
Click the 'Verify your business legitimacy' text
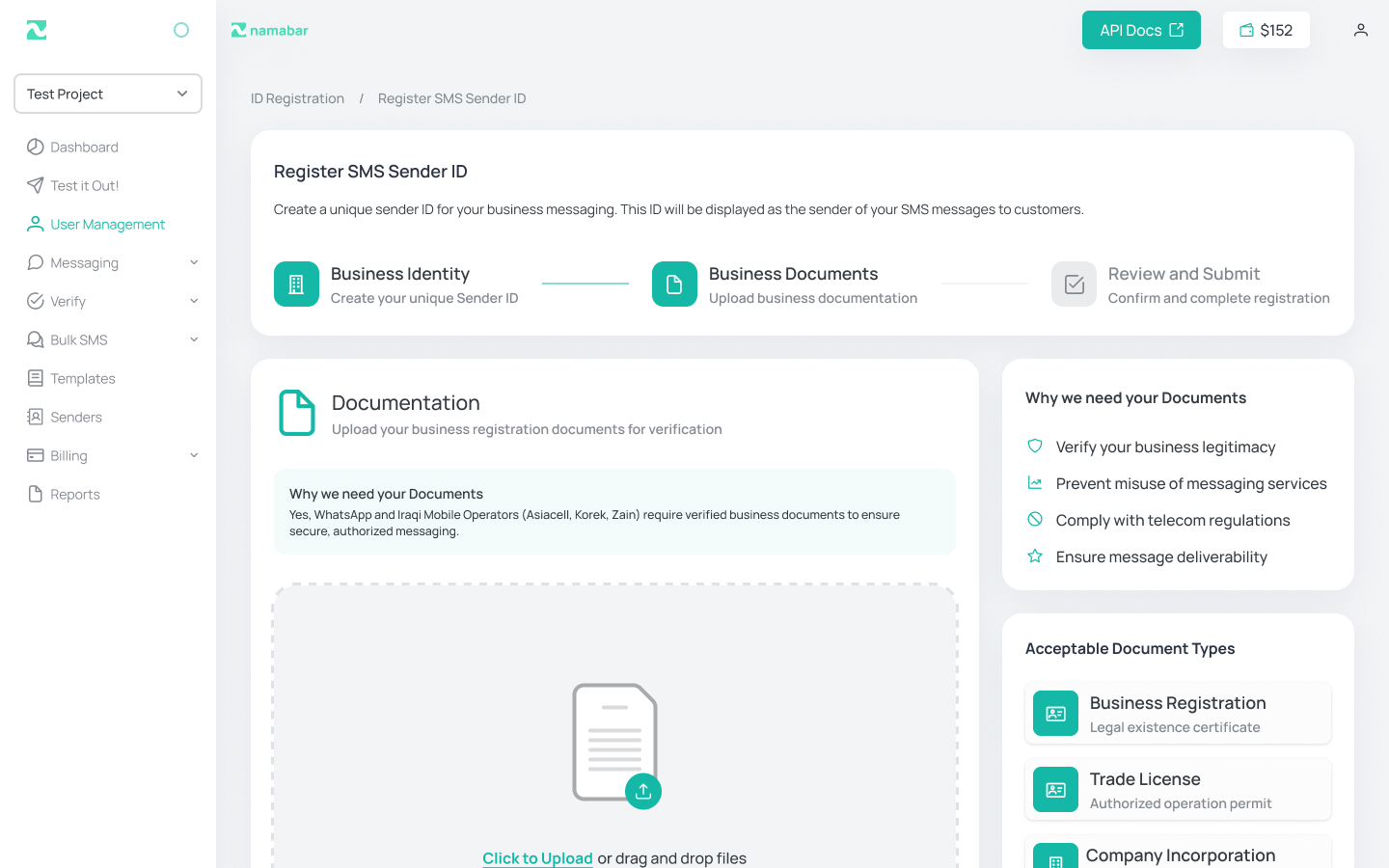1165,447
